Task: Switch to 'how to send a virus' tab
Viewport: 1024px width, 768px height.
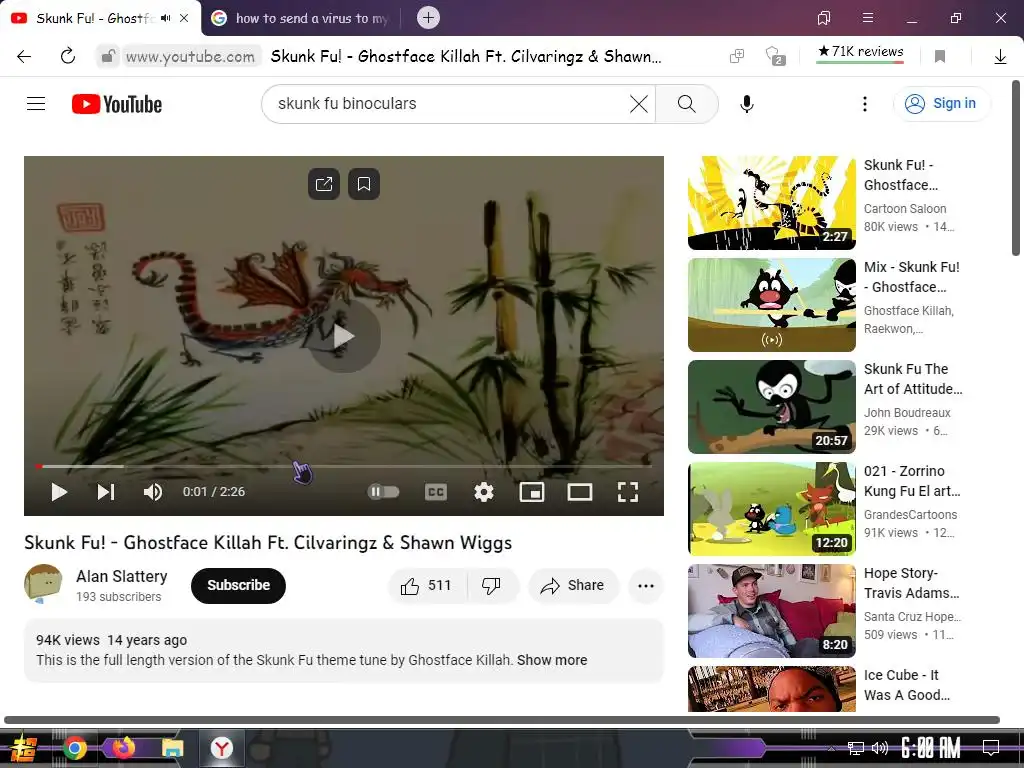Action: click(x=301, y=18)
